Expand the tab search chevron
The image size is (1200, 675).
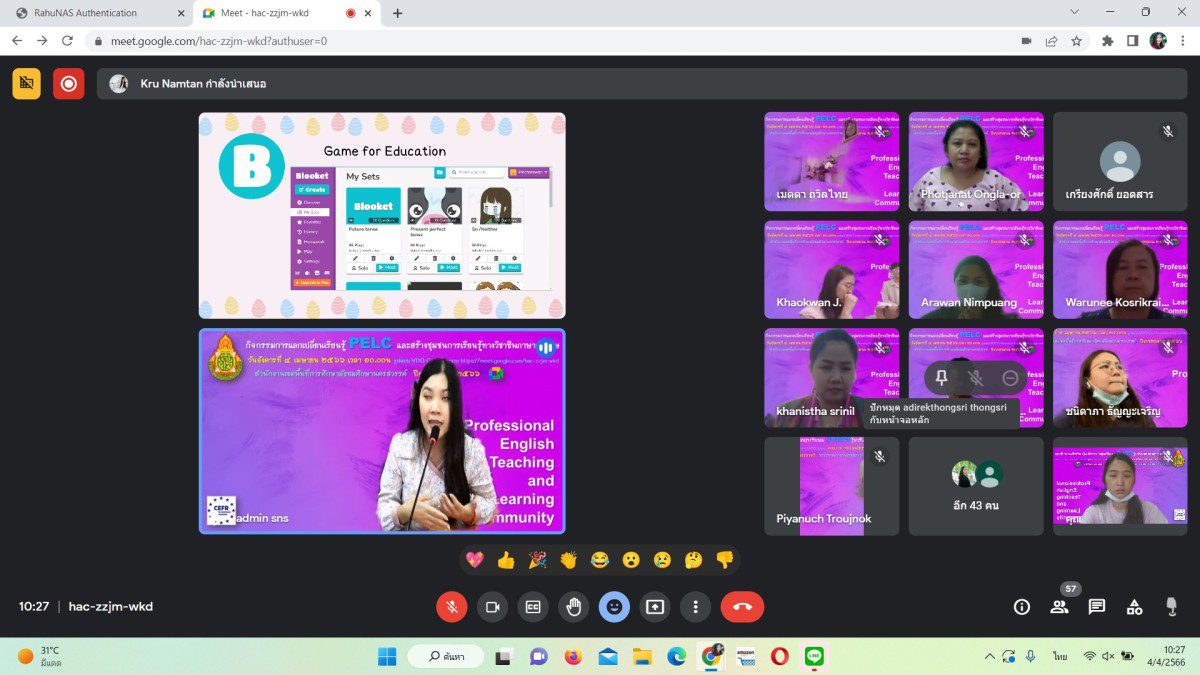(1075, 12)
